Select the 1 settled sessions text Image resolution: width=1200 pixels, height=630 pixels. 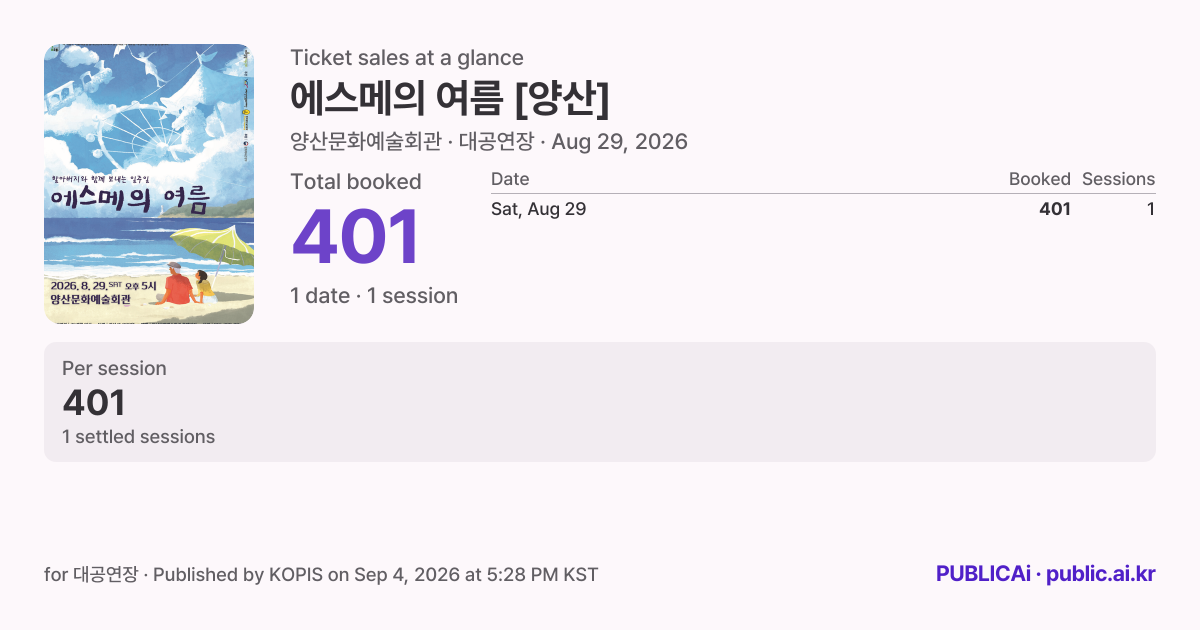(x=138, y=437)
